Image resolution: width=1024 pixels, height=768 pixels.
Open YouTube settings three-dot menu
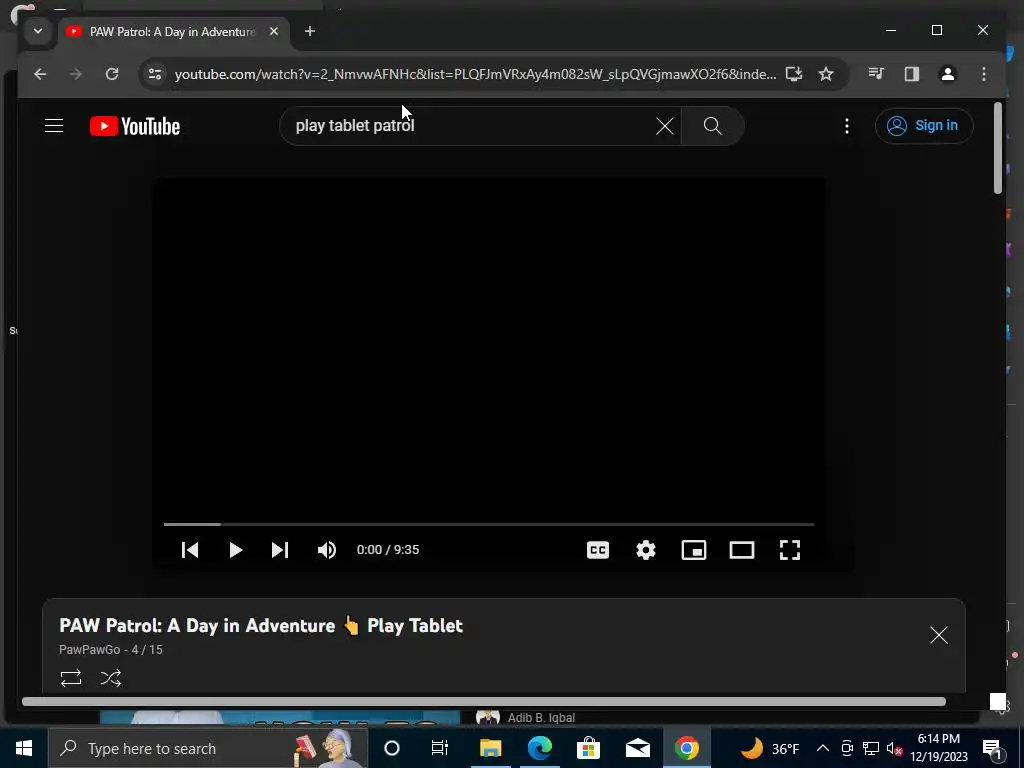[846, 126]
